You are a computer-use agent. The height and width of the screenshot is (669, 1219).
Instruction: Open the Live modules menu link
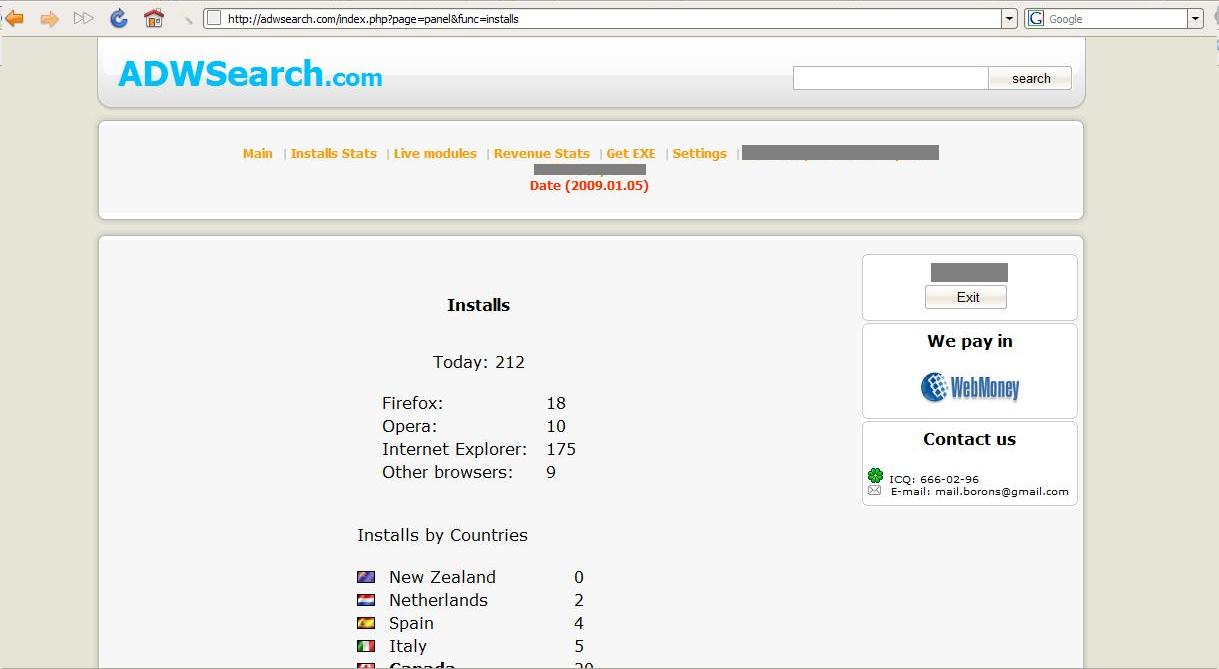[x=435, y=153]
